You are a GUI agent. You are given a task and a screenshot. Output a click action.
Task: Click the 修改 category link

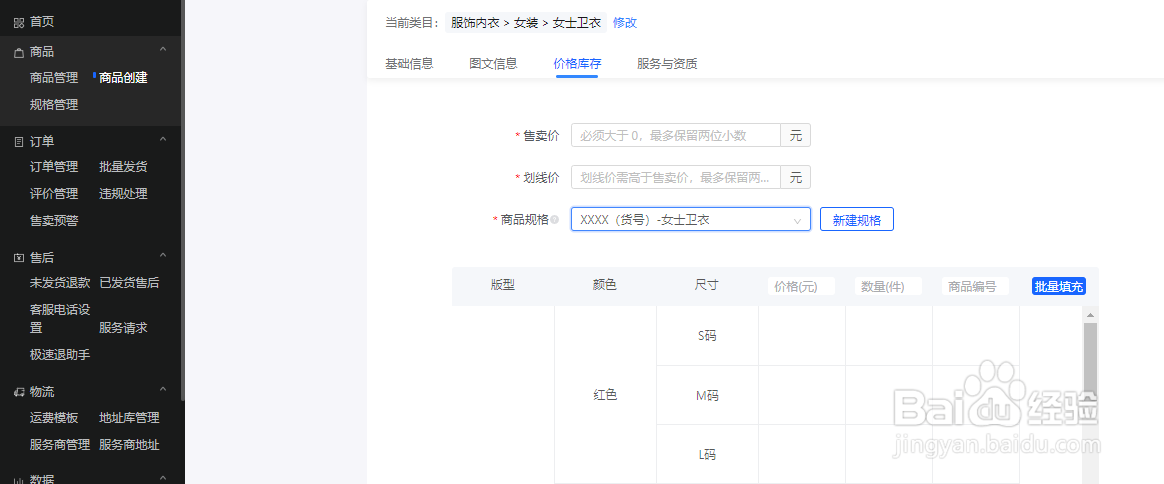(625, 22)
